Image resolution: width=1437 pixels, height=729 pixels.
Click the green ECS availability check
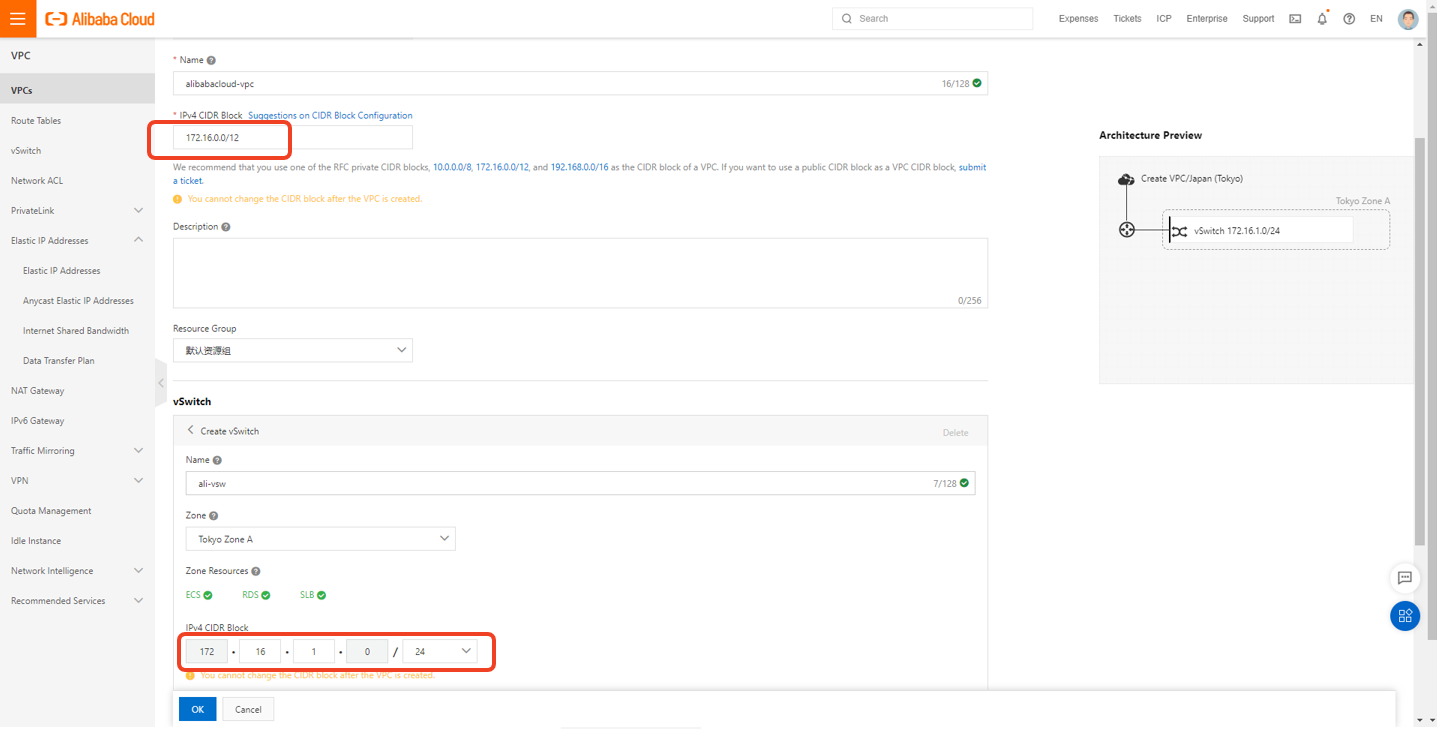(208, 595)
